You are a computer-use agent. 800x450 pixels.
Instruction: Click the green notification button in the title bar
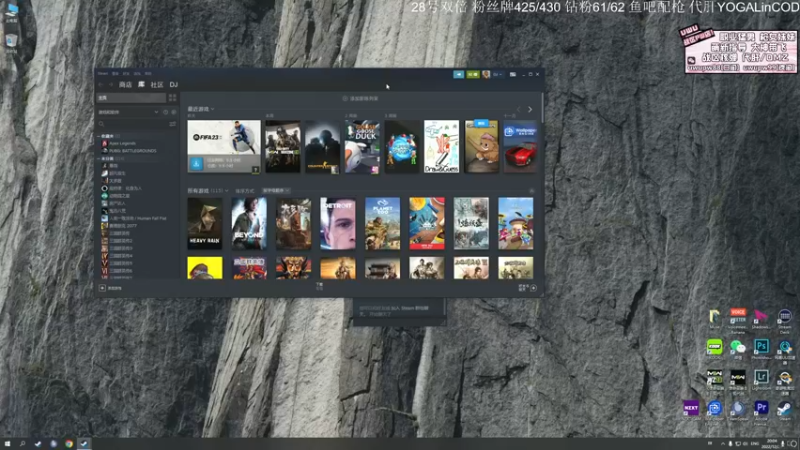coord(473,74)
